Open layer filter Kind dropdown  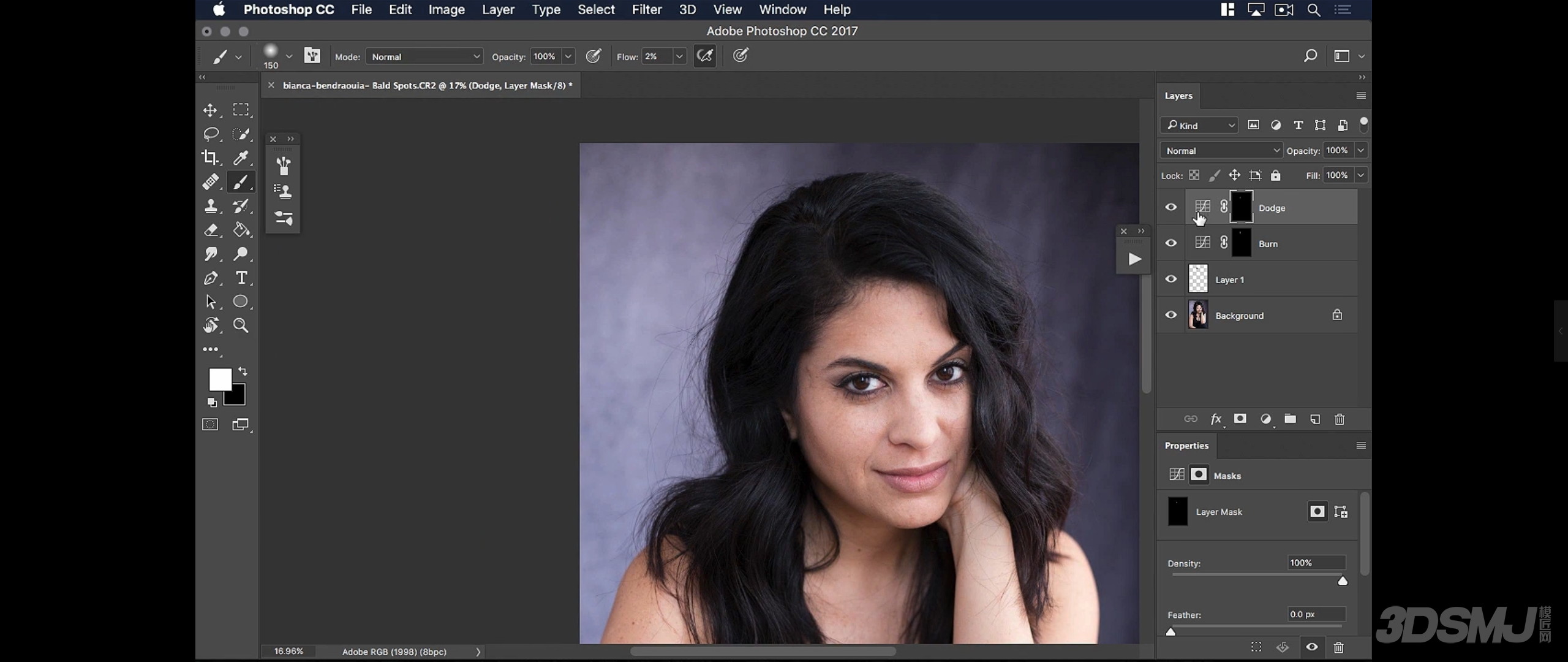[1199, 125]
